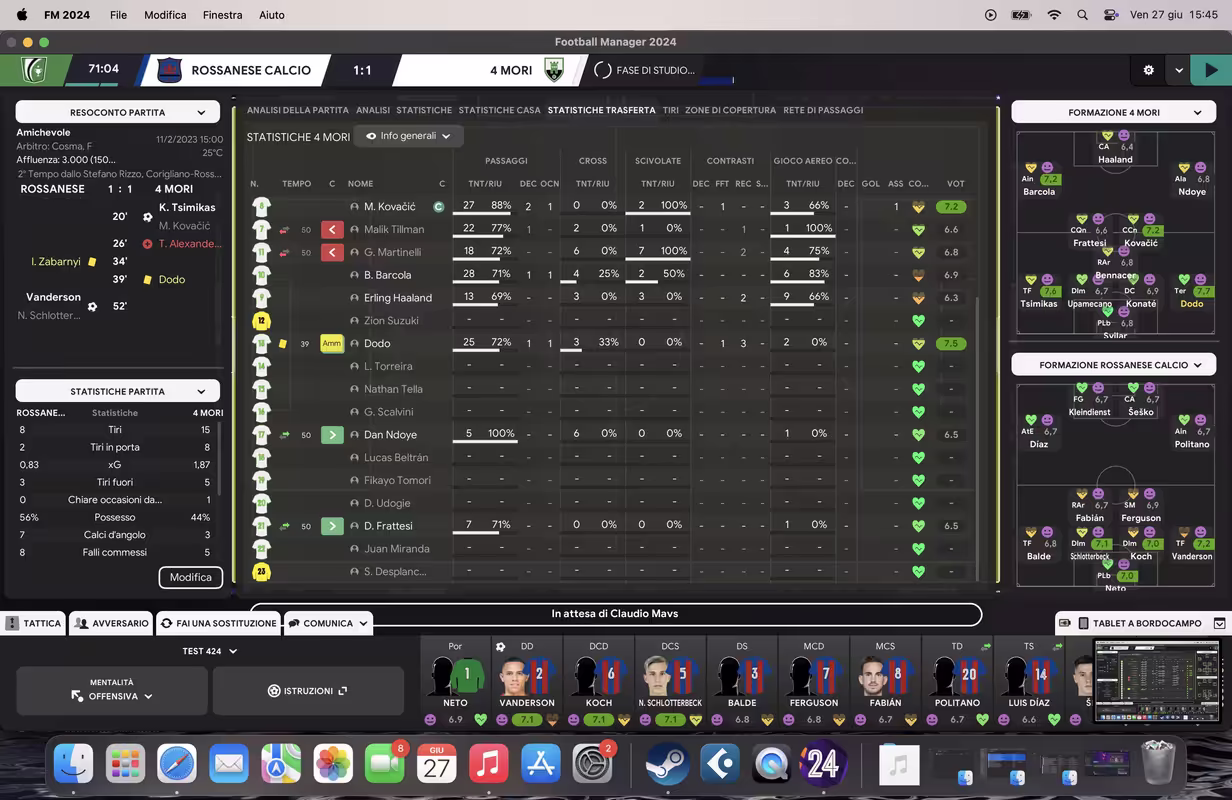Screen dimensions: 1232x800
Task: Click the Istruzioni button
Action: tap(308, 690)
